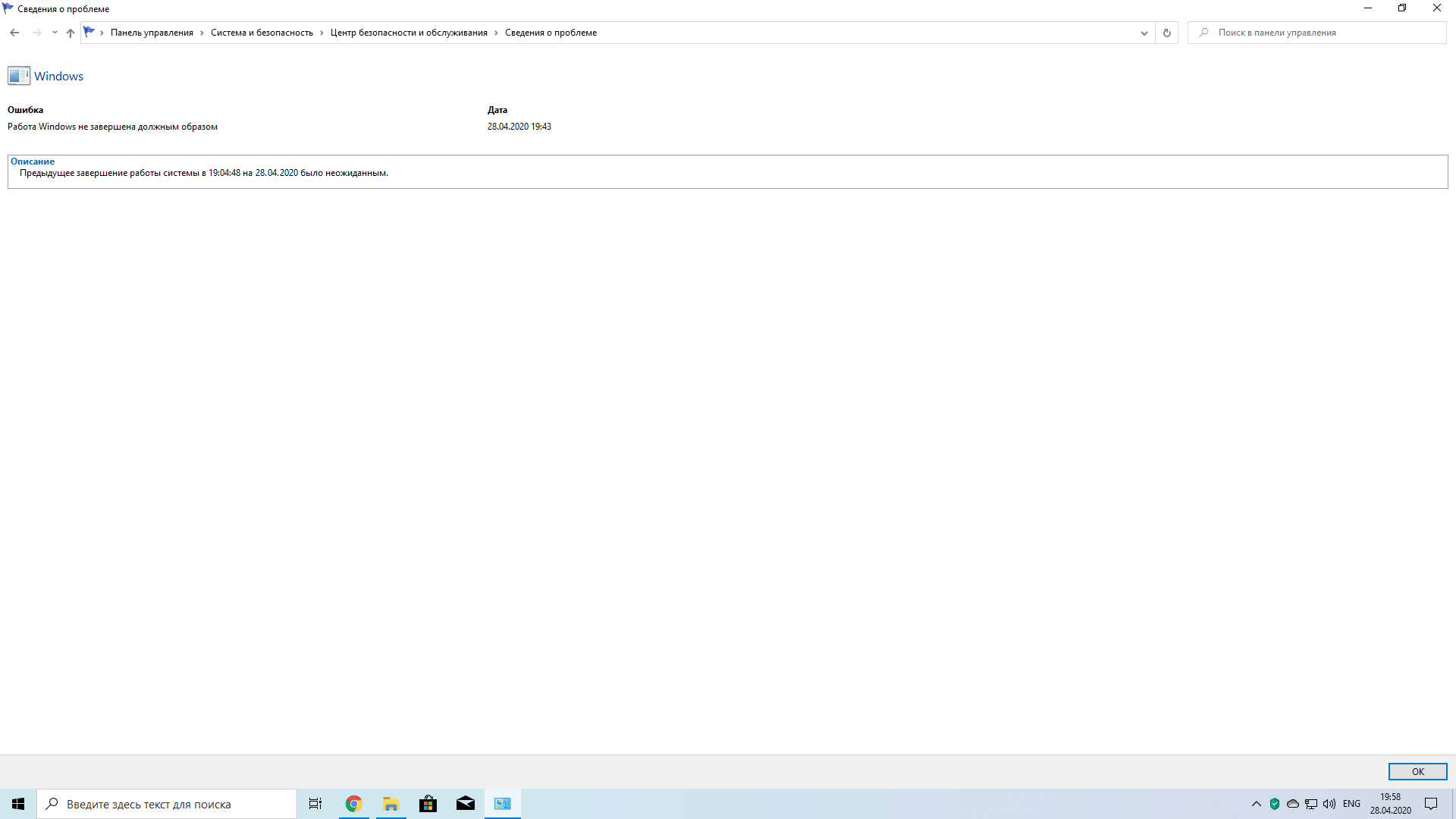
Task: Show hidden tray icons arrow
Action: 1256,804
